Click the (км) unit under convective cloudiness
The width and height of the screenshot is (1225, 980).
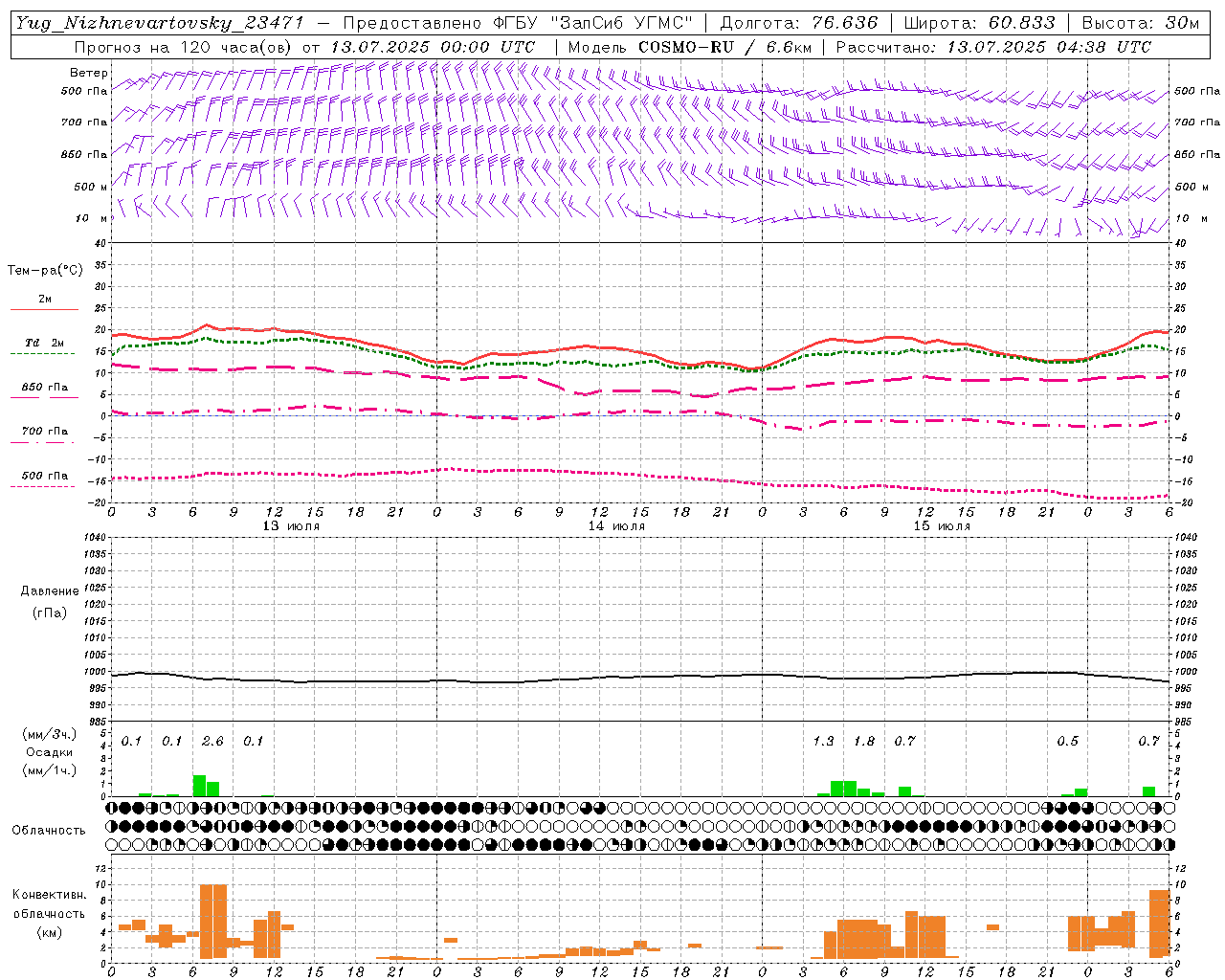click(50, 932)
